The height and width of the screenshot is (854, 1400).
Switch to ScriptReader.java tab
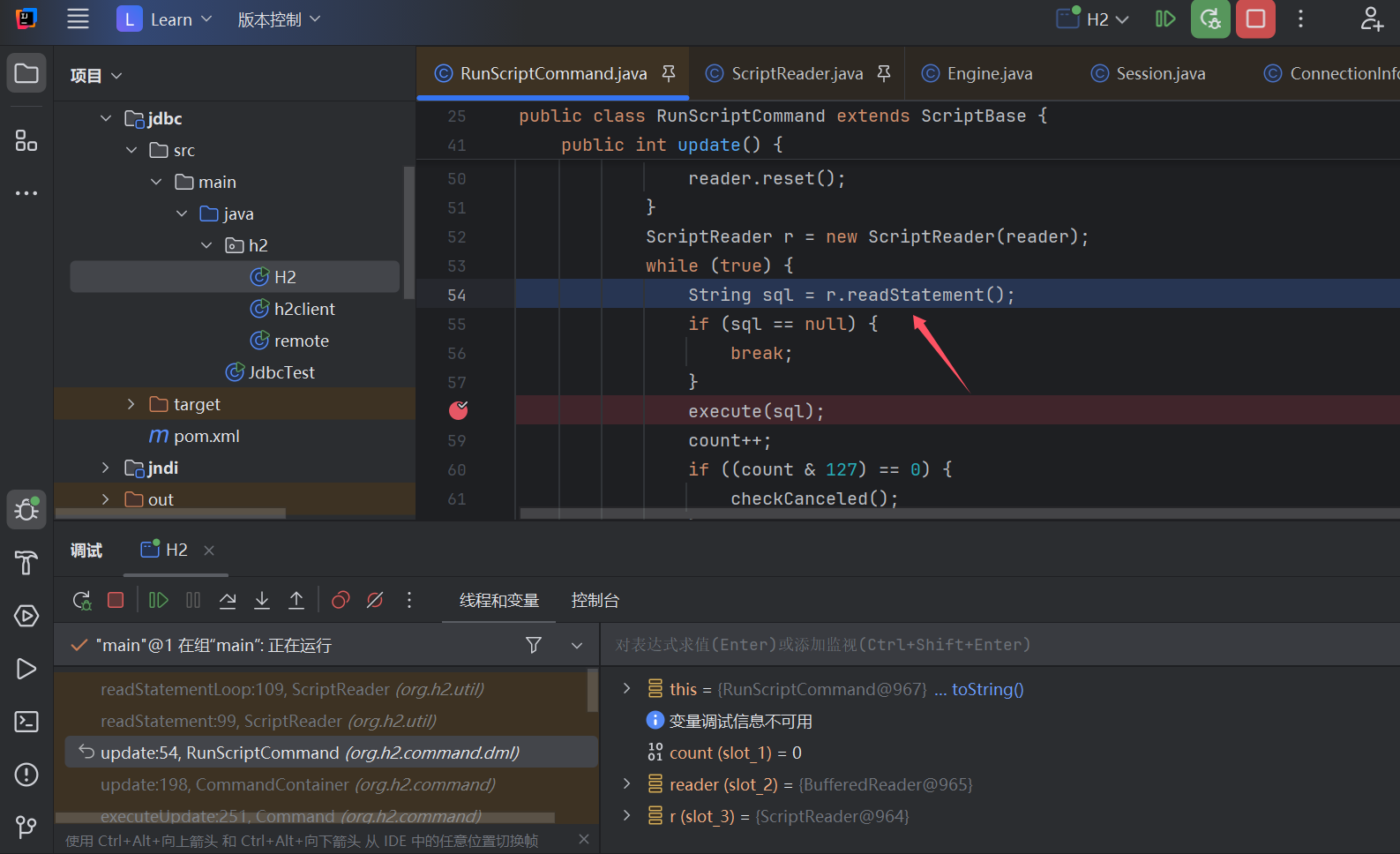(797, 73)
